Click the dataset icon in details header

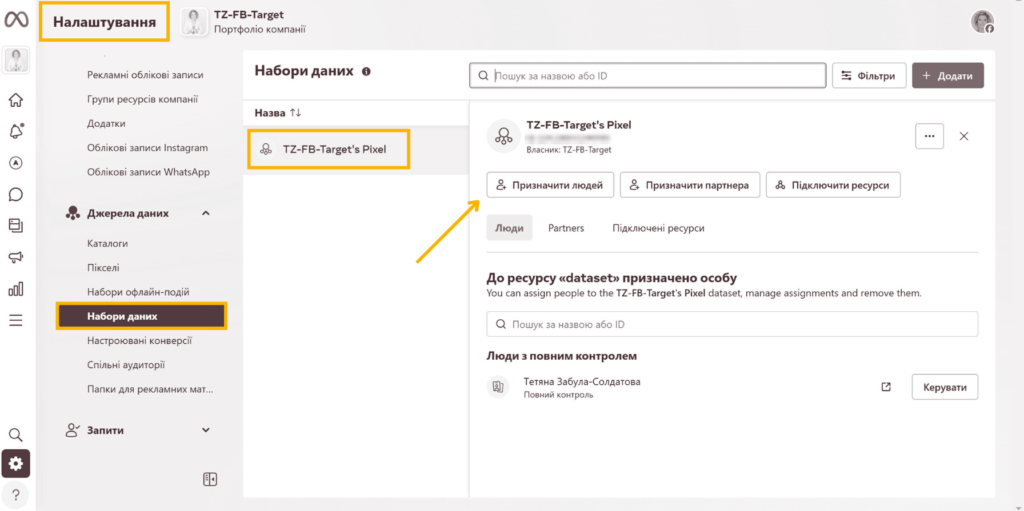[x=503, y=136]
